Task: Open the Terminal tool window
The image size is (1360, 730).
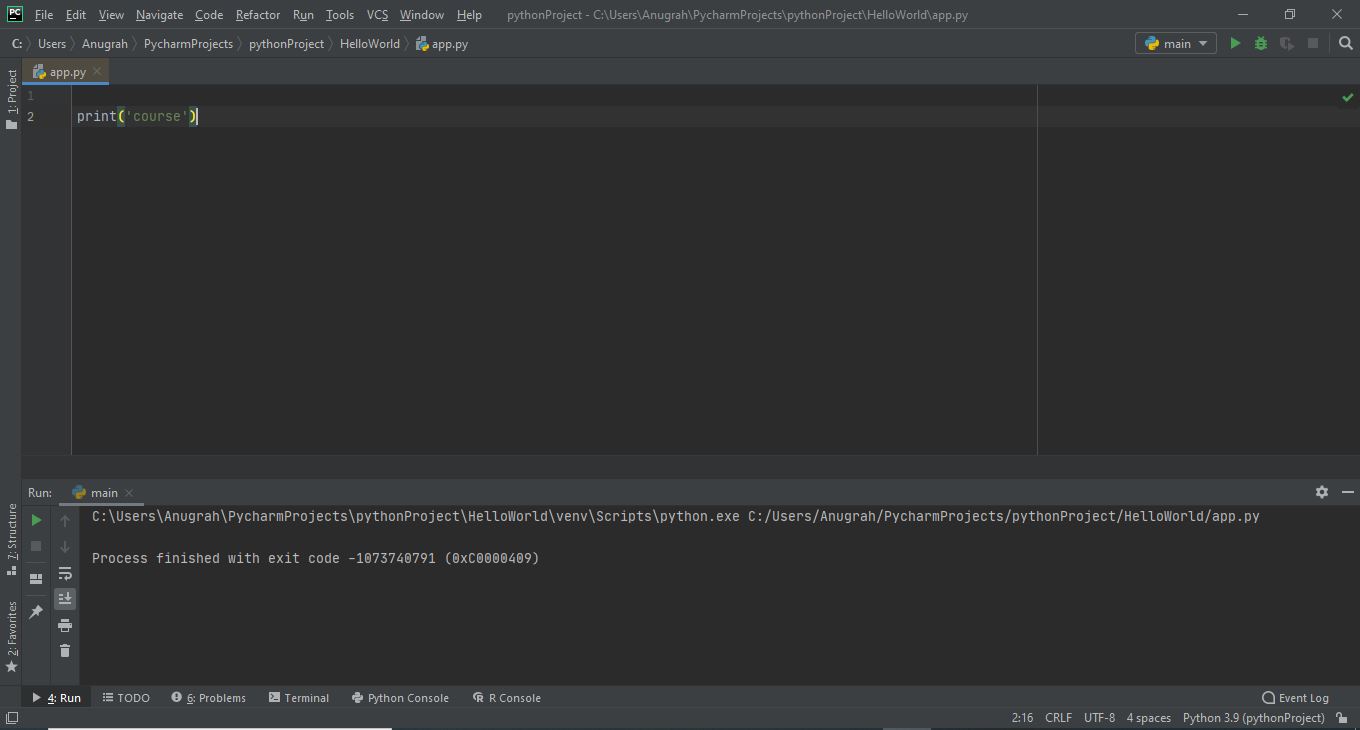Action: [298, 698]
